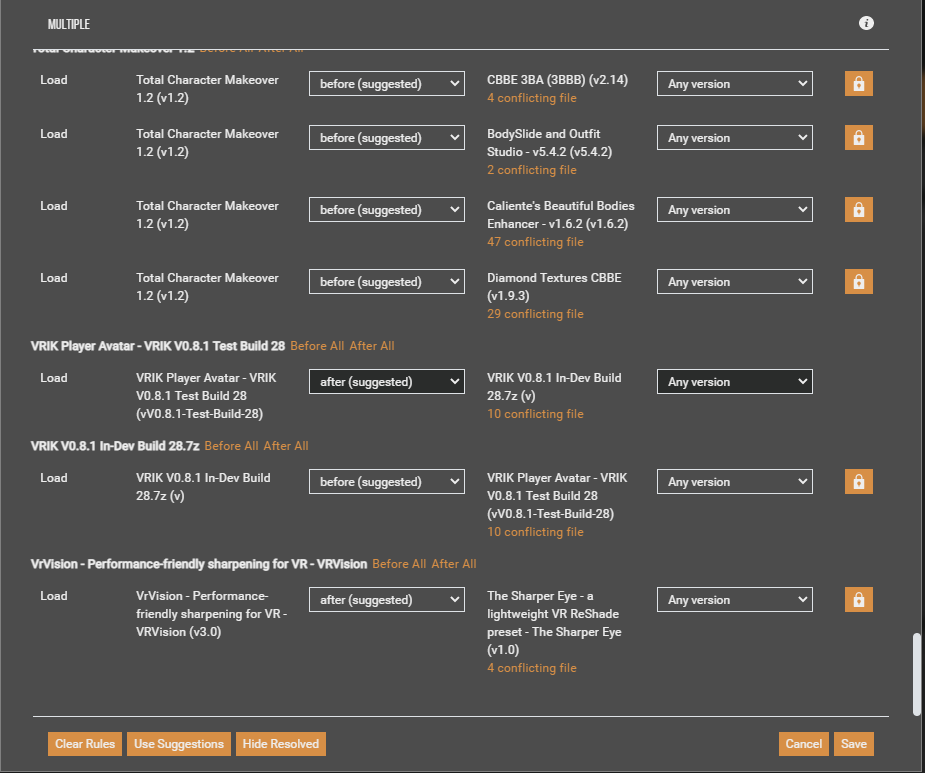Click lock icon for The Sharper Eye rule

click(x=858, y=600)
